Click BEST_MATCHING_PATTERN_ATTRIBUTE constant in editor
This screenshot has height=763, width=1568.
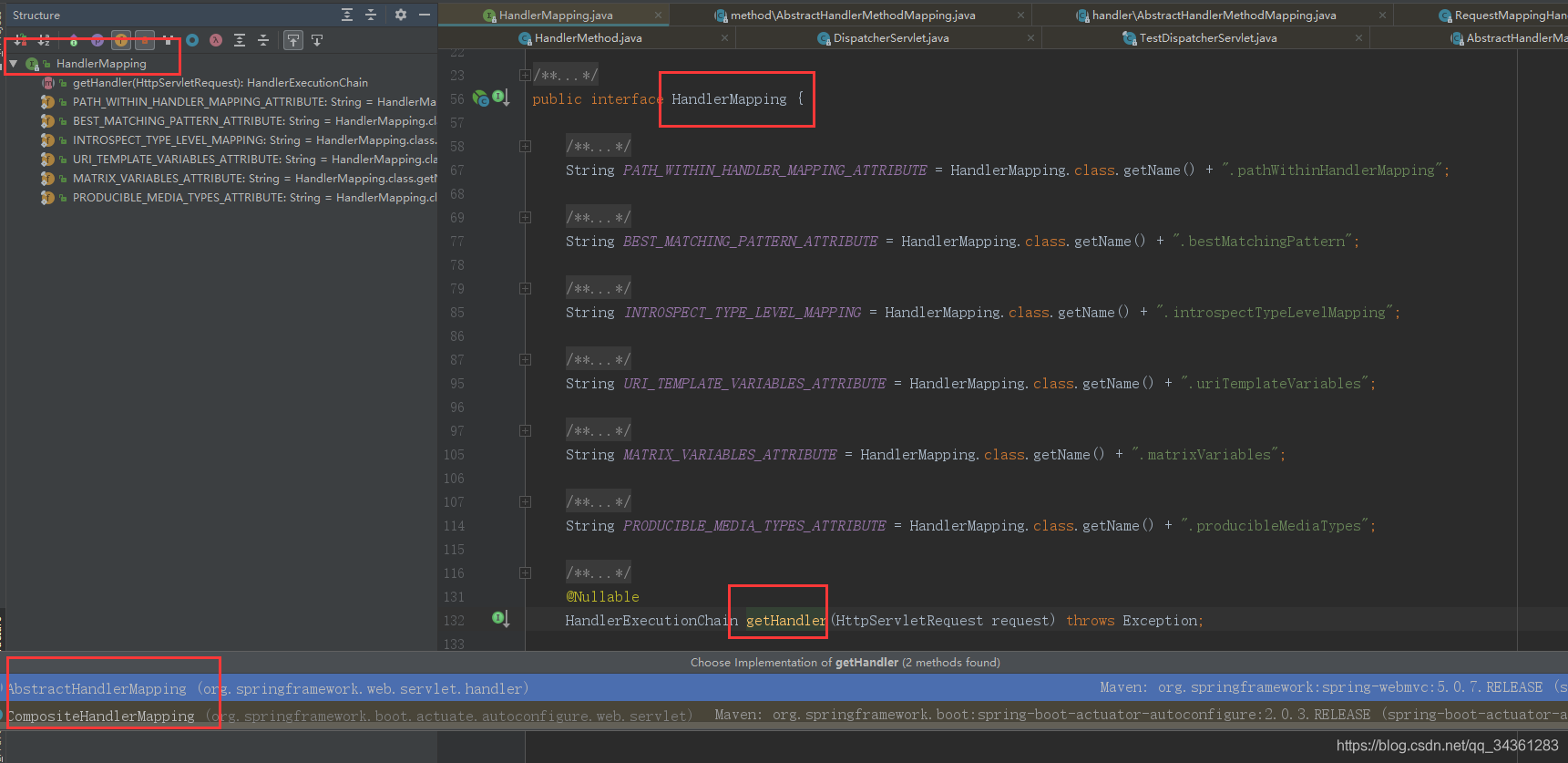tap(750, 242)
